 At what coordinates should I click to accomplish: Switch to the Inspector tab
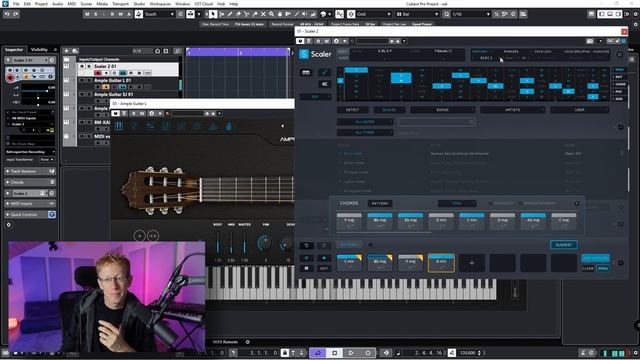pyautogui.click(x=14, y=50)
